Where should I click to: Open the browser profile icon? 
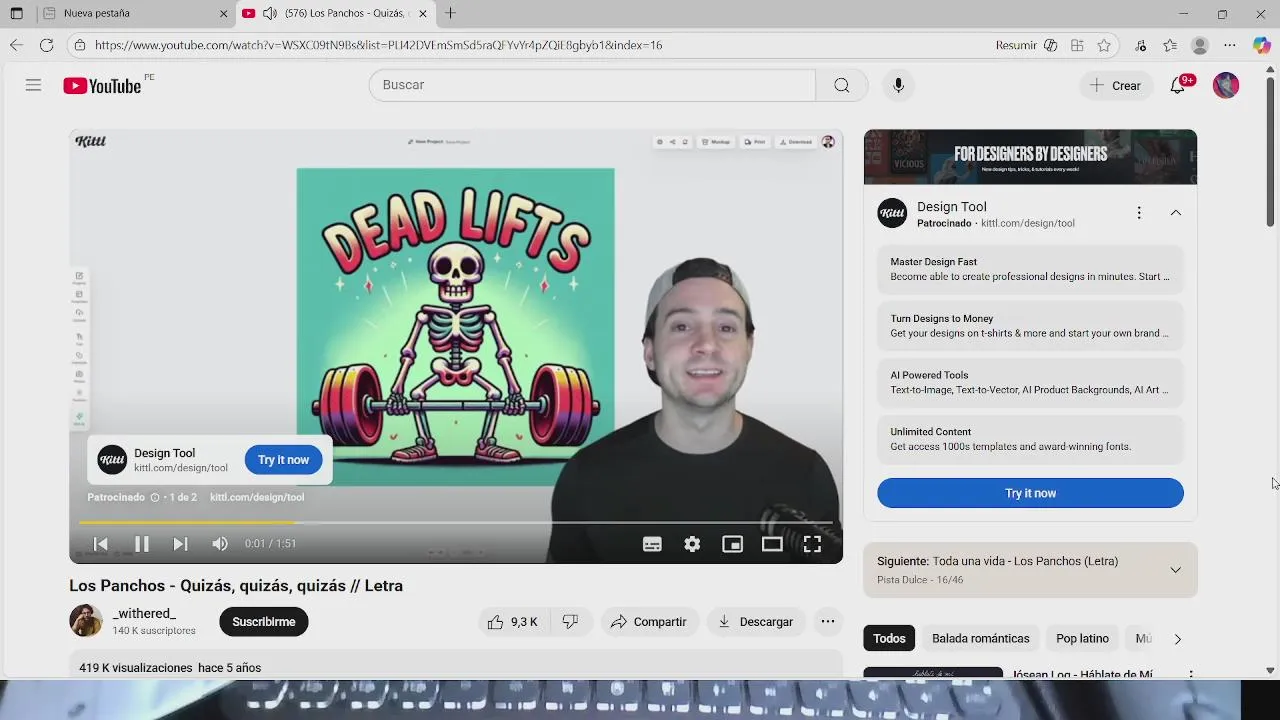click(x=1200, y=45)
